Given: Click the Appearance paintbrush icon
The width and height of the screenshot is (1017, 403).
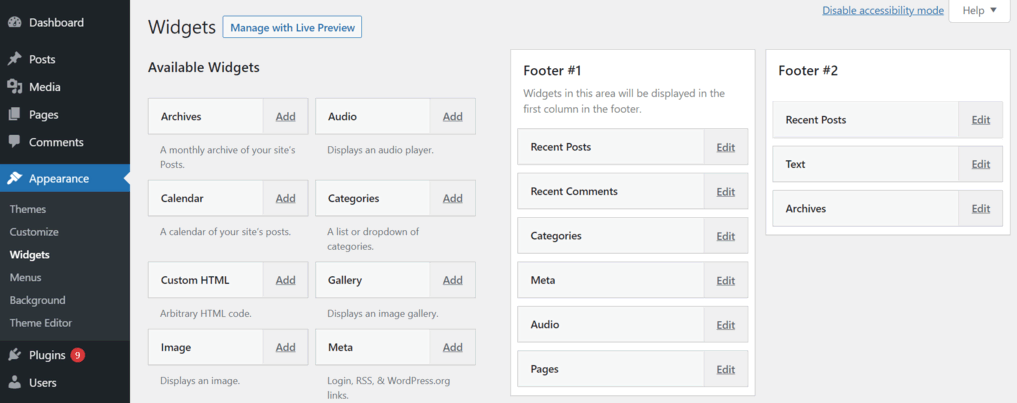Looking at the screenshot, I should [15, 179].
